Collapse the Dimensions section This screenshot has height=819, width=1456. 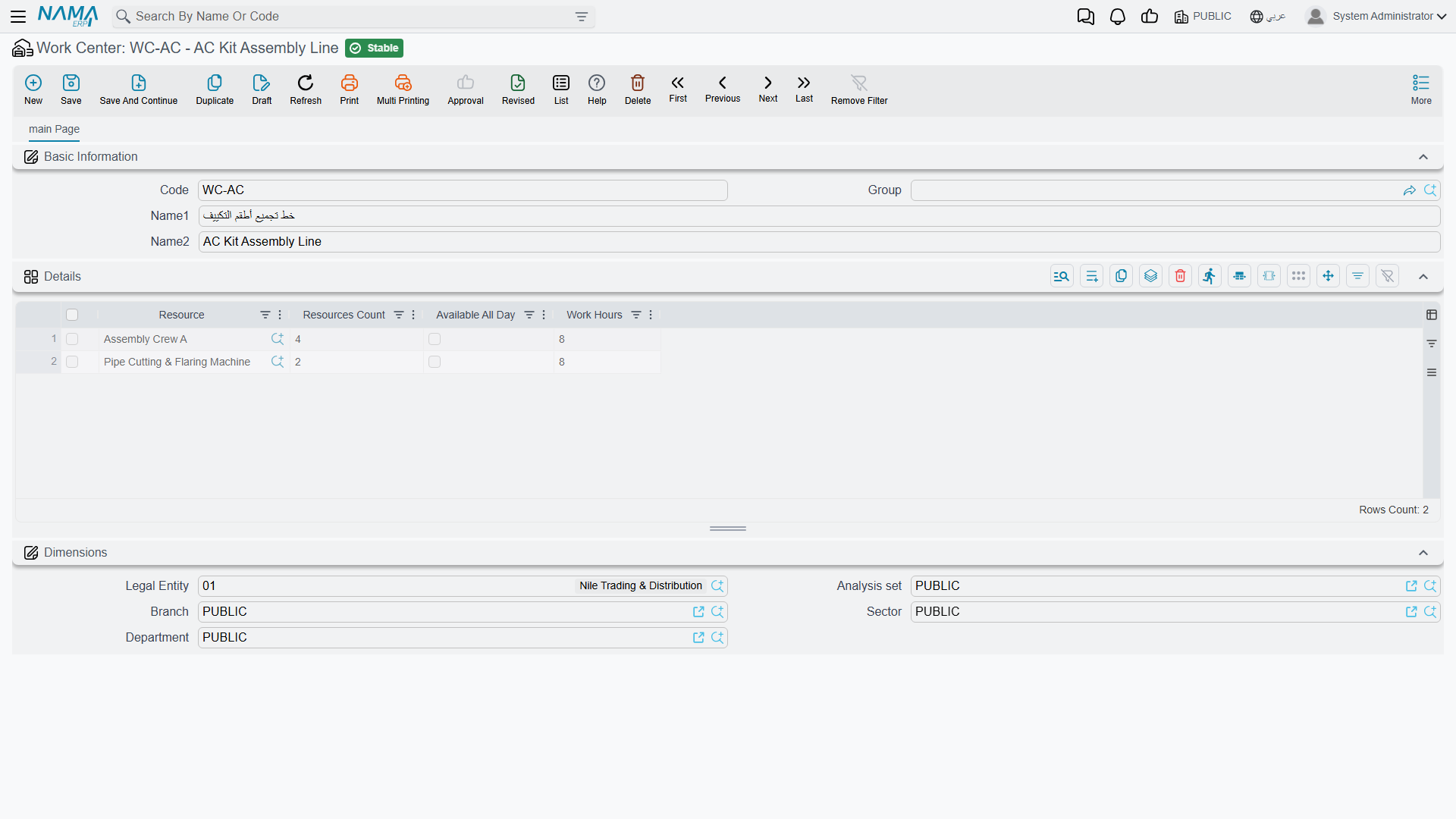pos(1423,553)
